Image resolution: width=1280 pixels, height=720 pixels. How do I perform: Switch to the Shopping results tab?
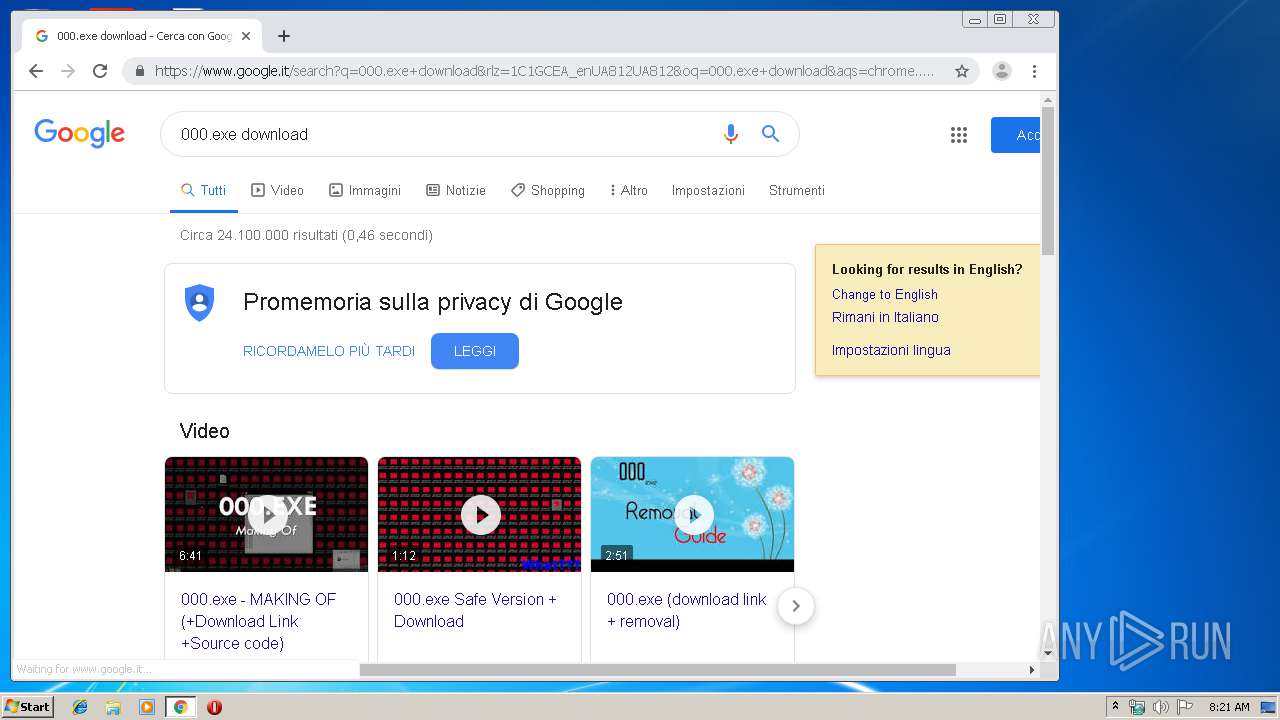(x=548, y=190)
